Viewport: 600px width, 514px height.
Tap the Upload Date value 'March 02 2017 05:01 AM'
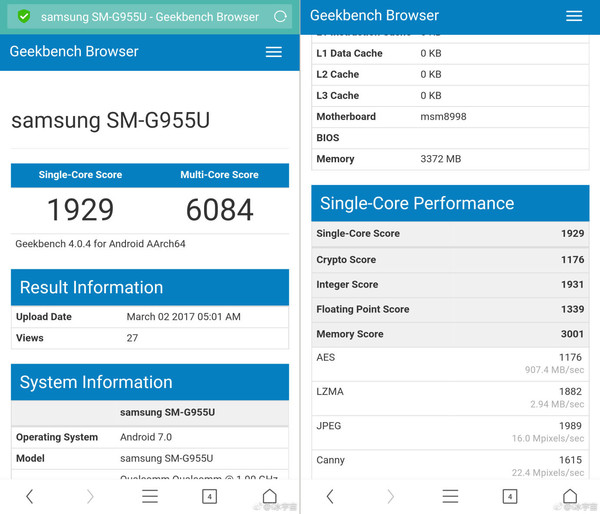pyautogui.click(x=184, y=317)
